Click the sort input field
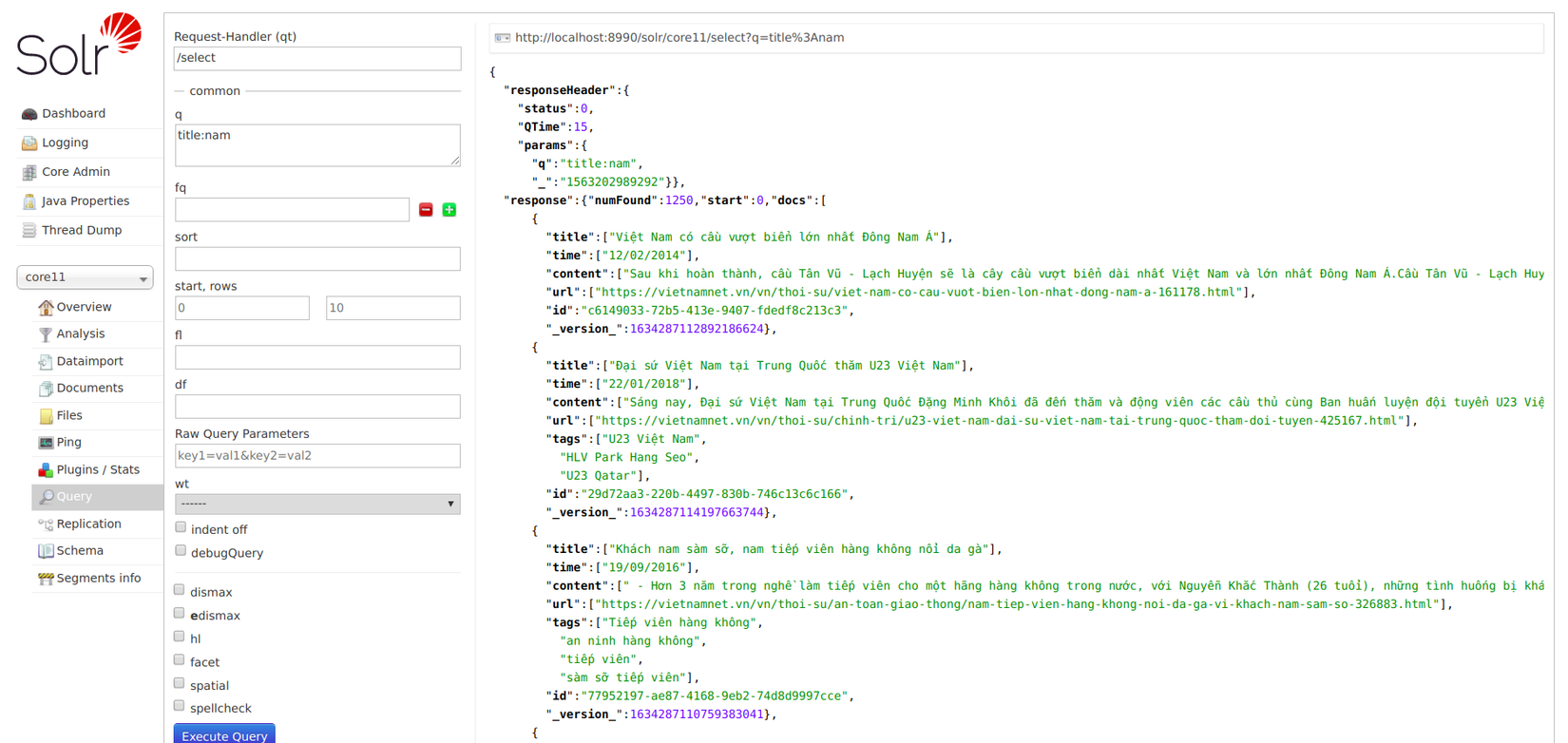The width and height of the screenshot is (1568, 743). click(x=317, y=258)
